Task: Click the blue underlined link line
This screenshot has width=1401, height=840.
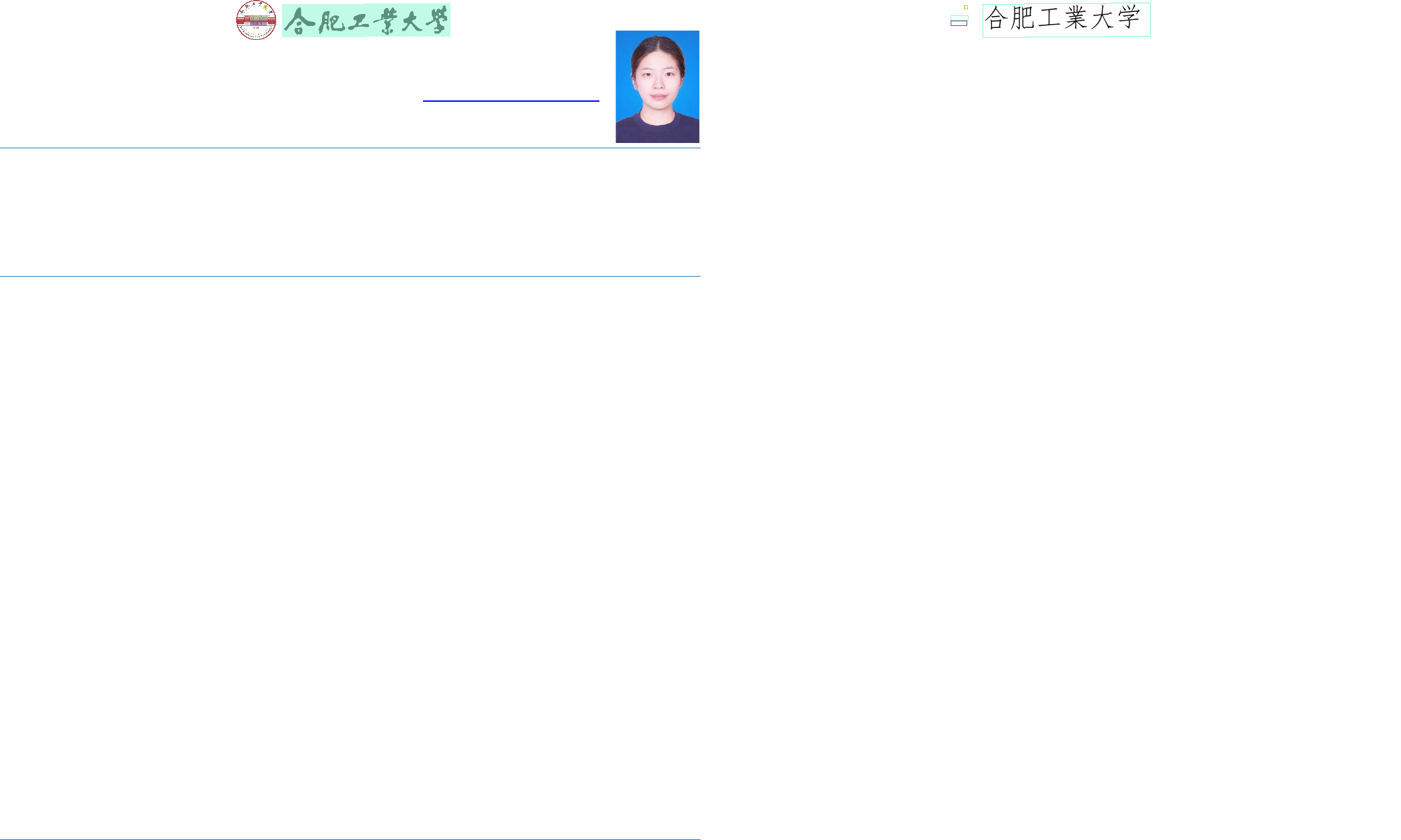Action: point(511,101)
